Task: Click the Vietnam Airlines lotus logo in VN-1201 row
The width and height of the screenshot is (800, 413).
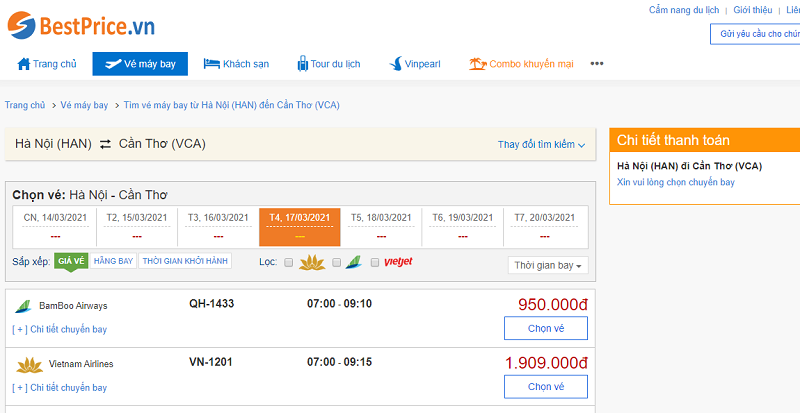Action: coord(30,365)
